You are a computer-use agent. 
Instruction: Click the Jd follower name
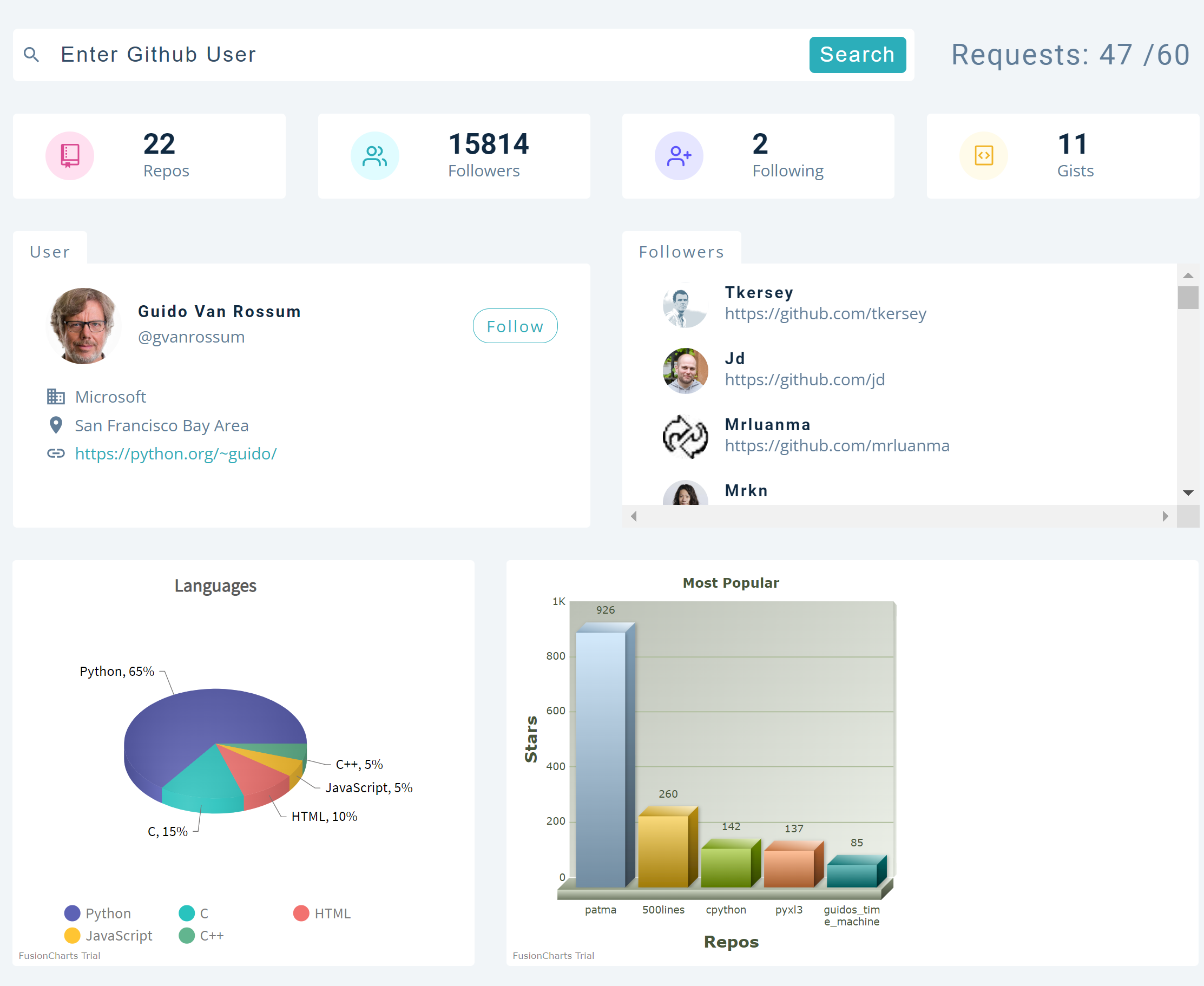pos(735,358)
